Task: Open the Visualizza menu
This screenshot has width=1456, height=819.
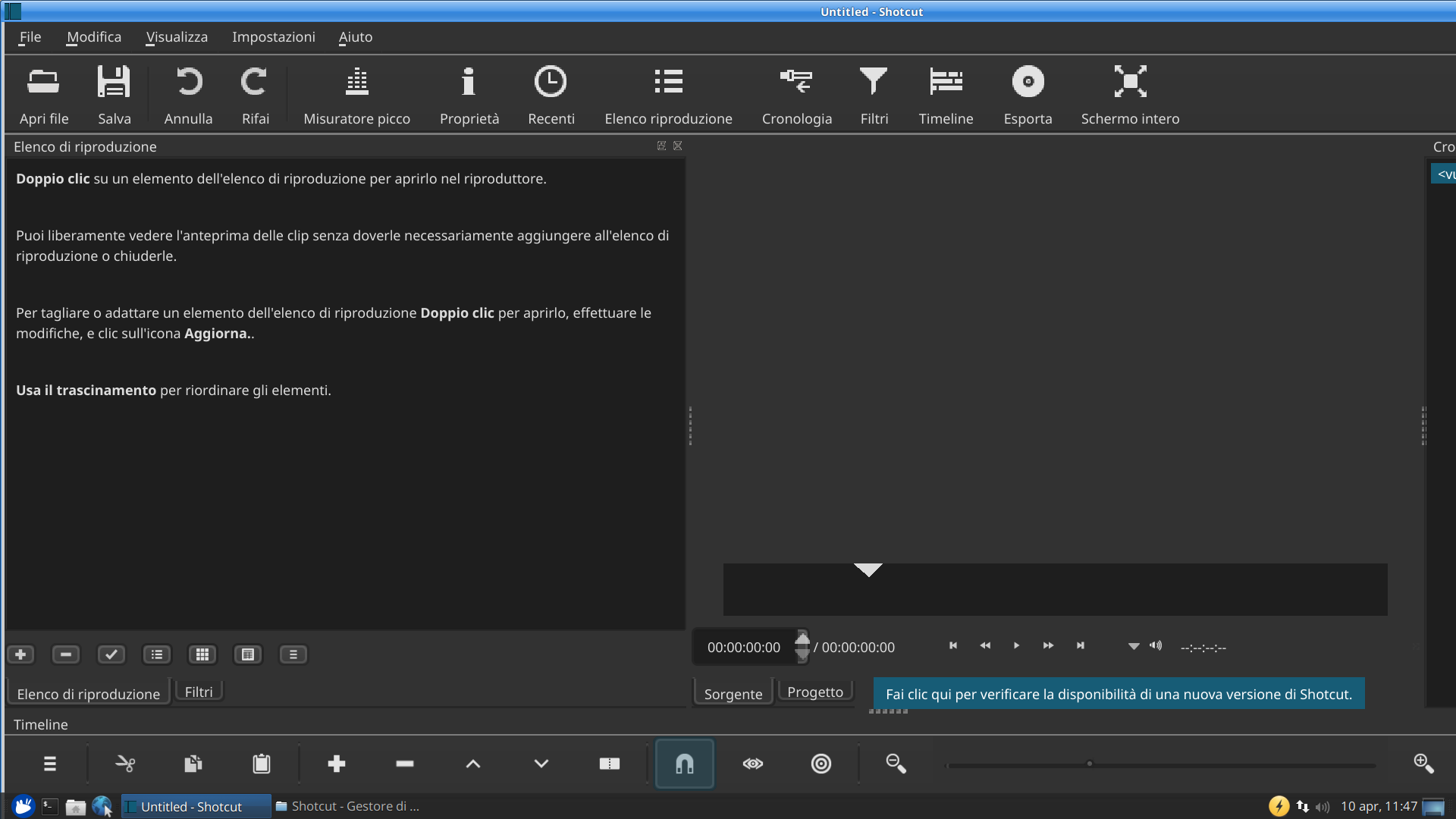Action: (x=177, y=36)
